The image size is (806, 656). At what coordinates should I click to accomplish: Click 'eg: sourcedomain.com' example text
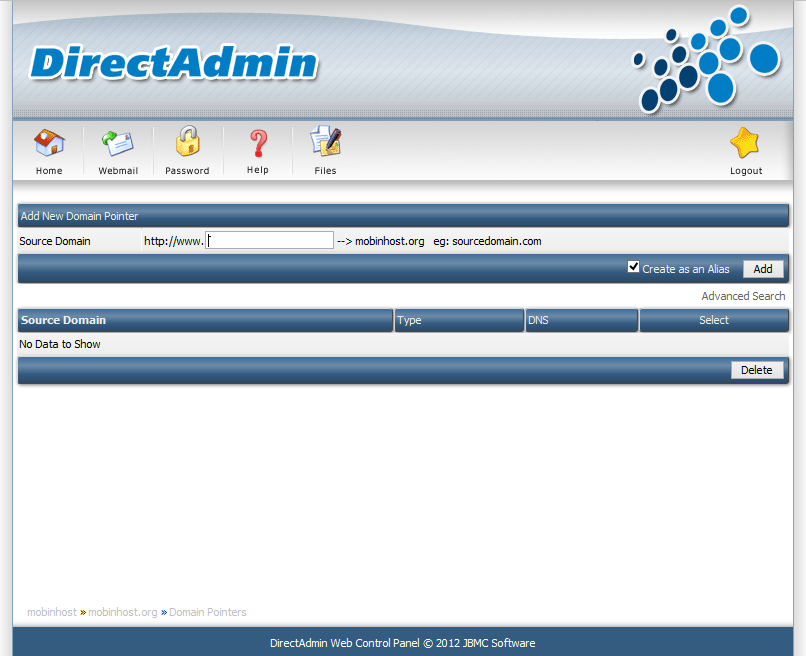(487, 241)
